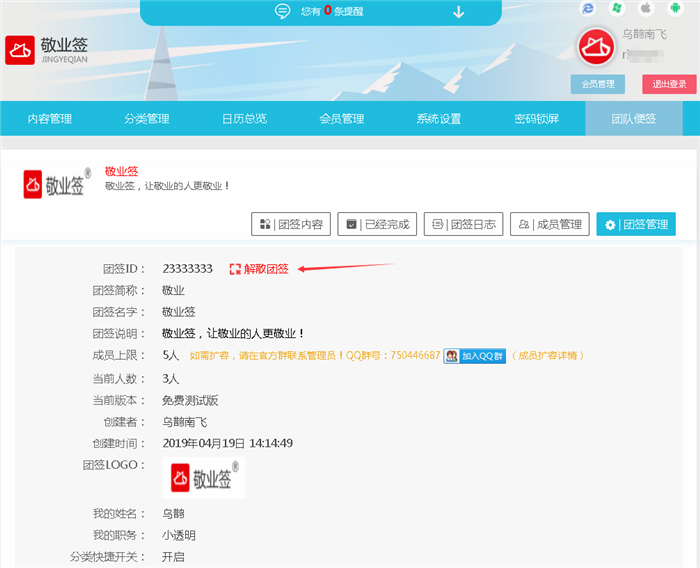The image size is (700, 568).
Task: Select 团队便签 navigation tab
Action: [633, 118]
